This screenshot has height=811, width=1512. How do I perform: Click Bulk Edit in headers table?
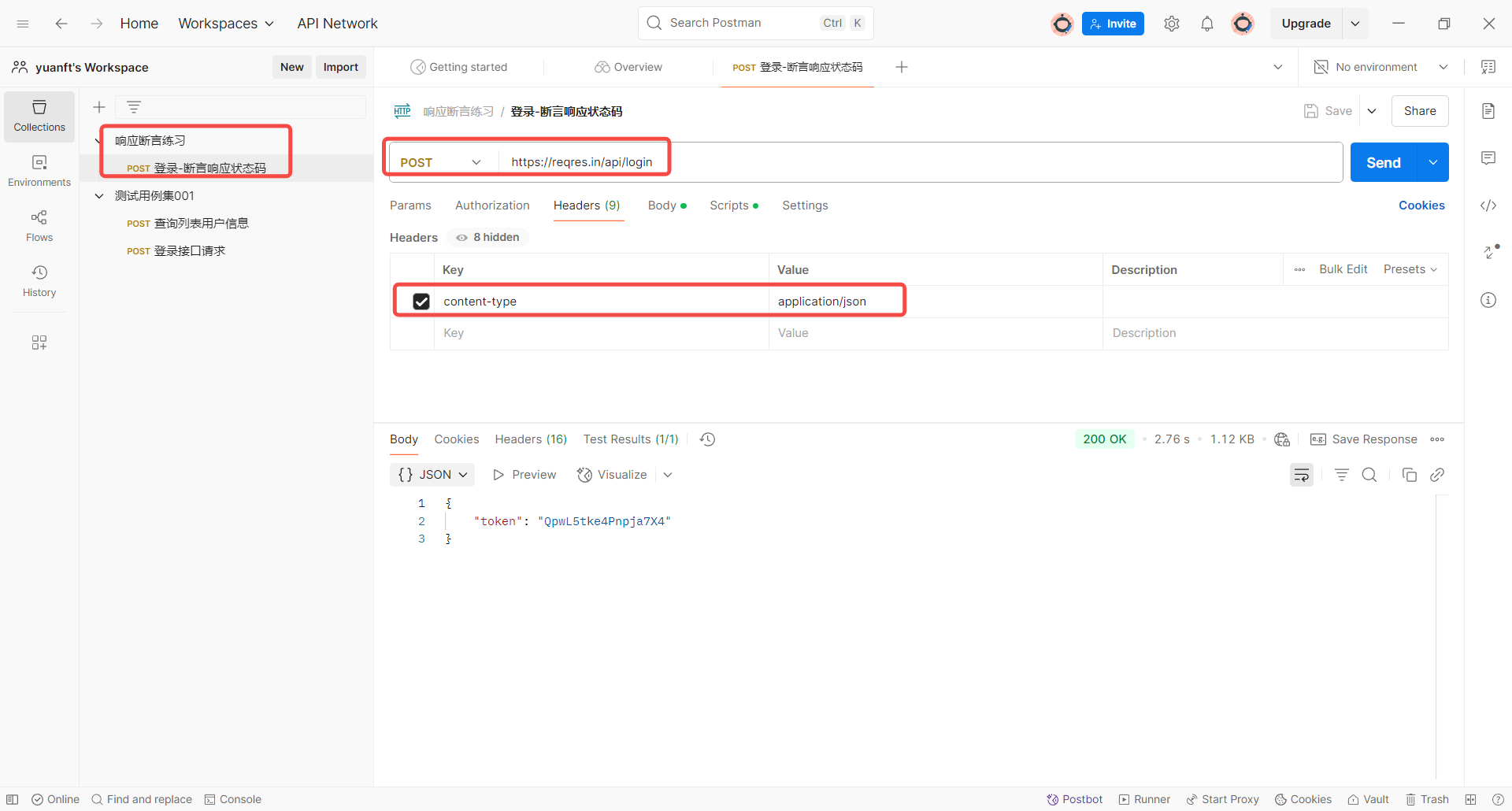click(1343, 269)
